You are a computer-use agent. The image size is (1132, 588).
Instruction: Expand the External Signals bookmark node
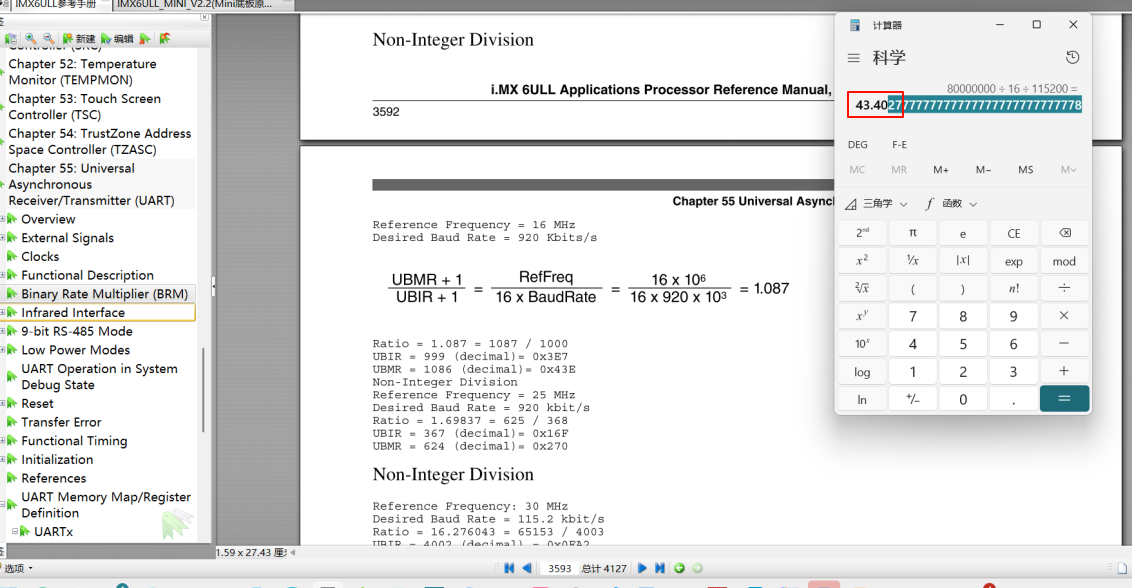pos(3,238)
